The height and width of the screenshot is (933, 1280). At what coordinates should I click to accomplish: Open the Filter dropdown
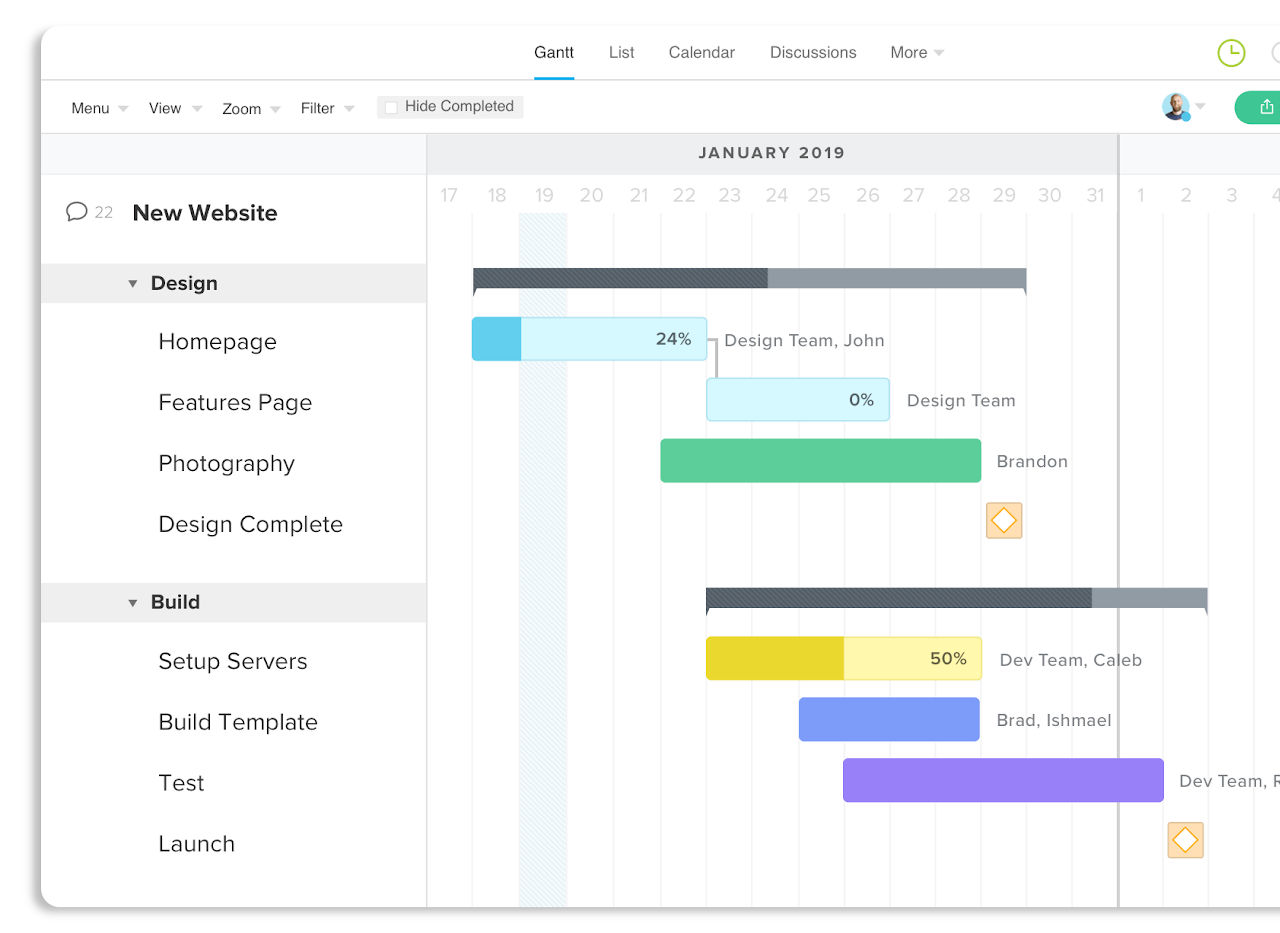click(x=327, y=108)
